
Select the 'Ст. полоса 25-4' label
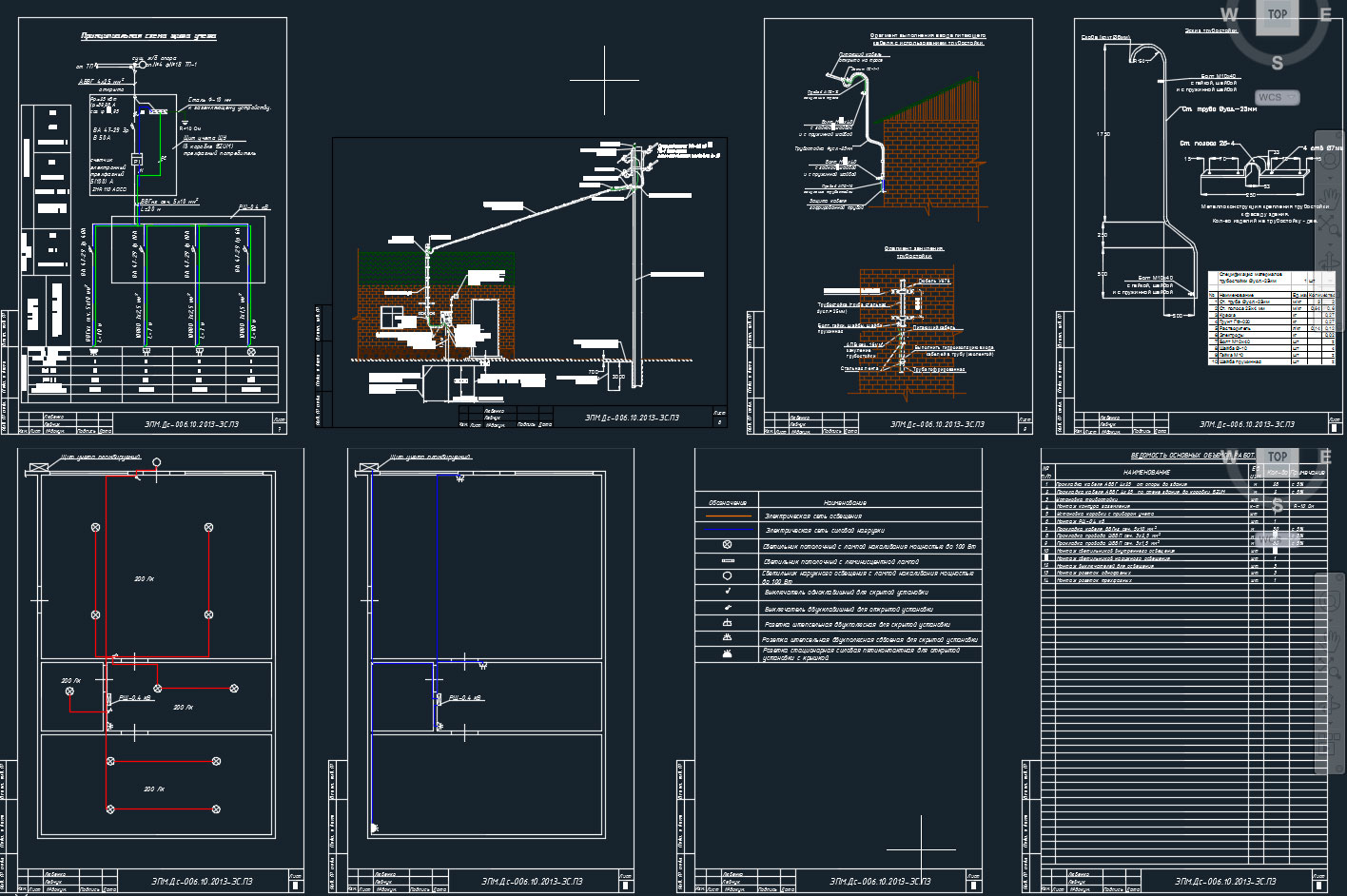pos(1208,144)
